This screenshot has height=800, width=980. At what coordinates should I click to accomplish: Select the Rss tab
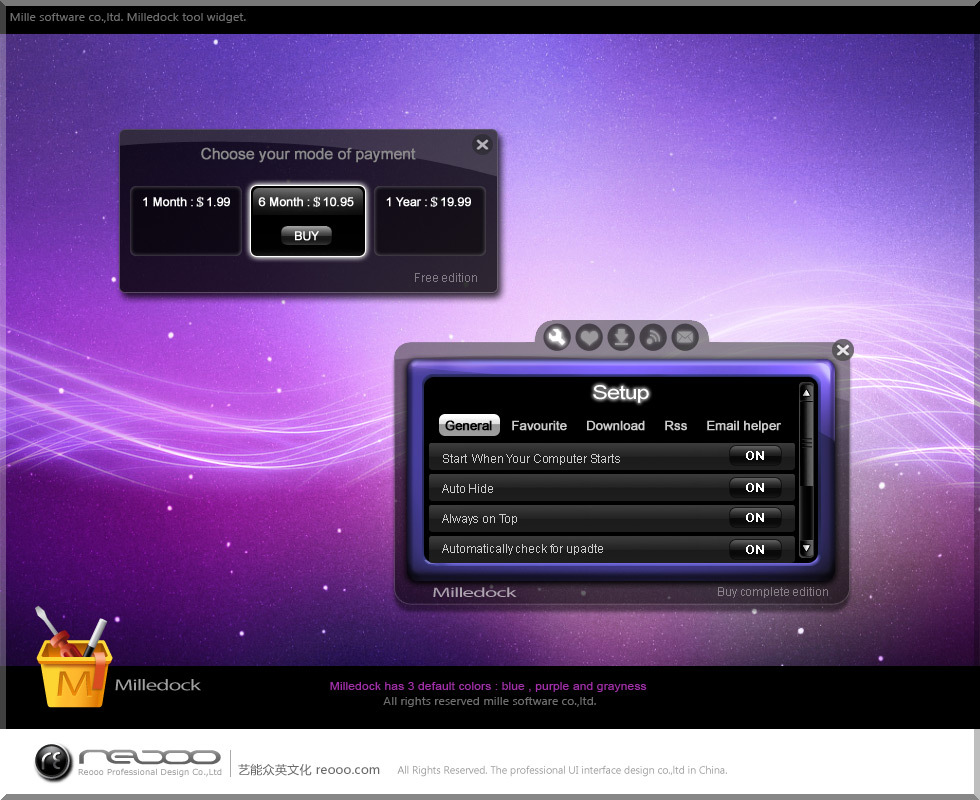click(676, 426)
